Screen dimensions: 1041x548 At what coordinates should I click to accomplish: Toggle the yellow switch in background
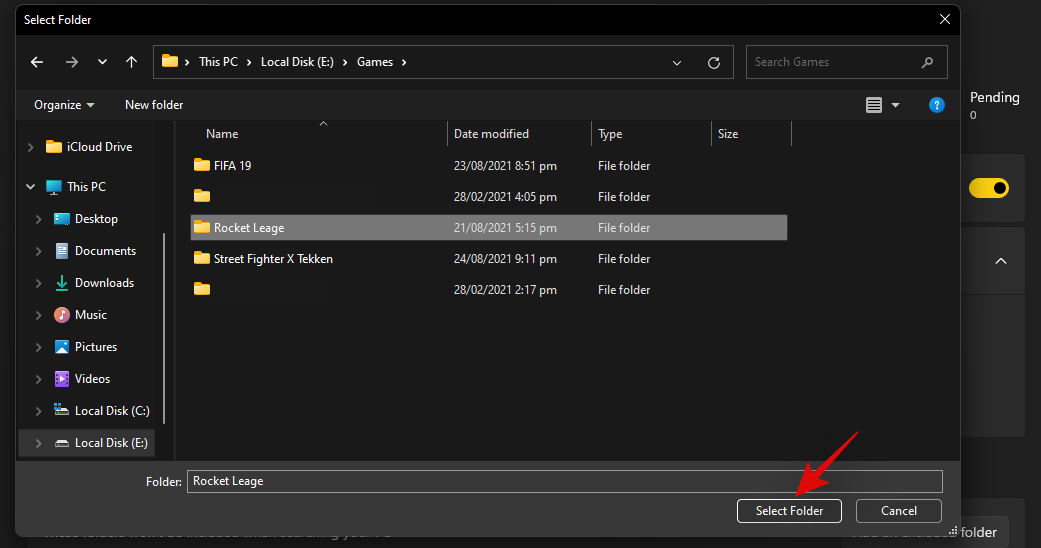[988, 188]
